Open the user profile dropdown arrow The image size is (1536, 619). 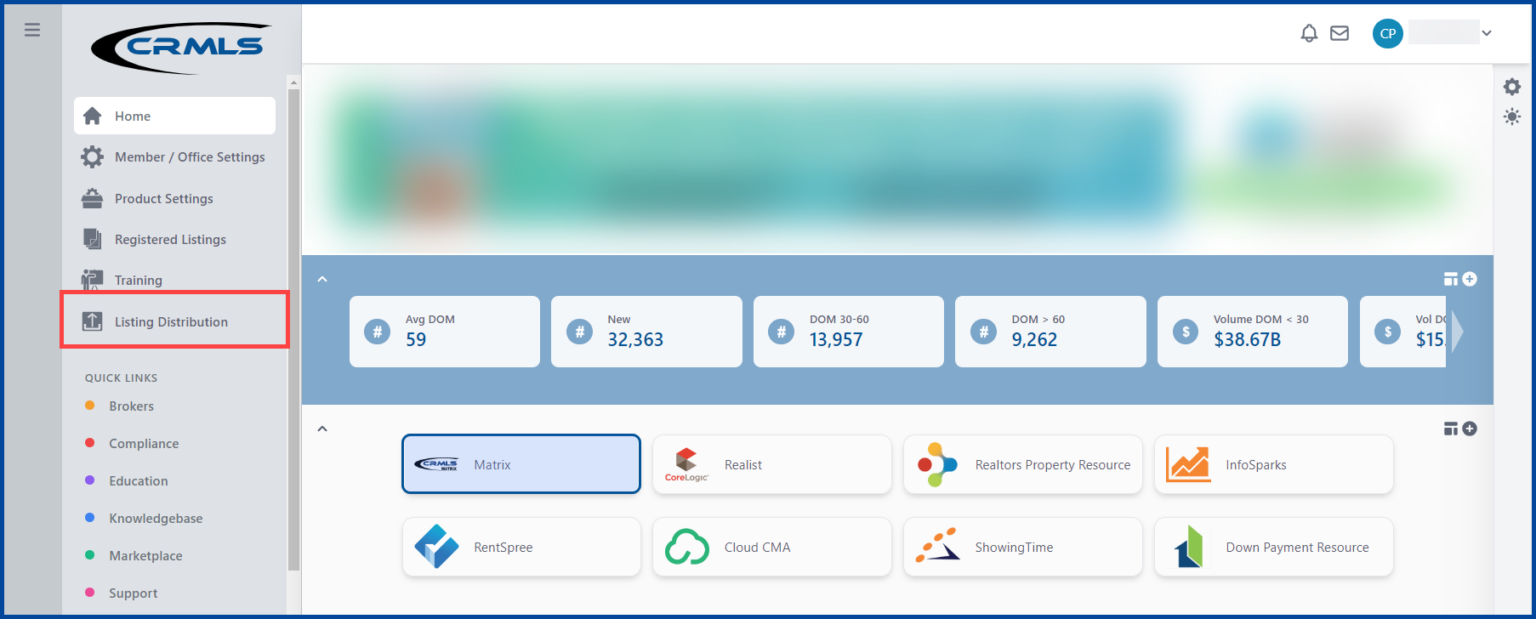pos(1487,32)
